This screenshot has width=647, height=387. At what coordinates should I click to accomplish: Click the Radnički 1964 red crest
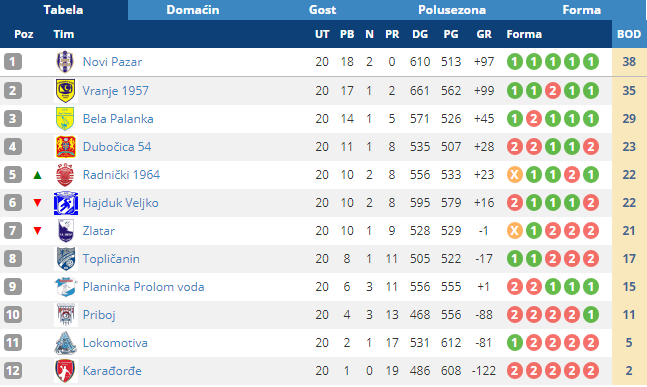[x=65, y=175]
